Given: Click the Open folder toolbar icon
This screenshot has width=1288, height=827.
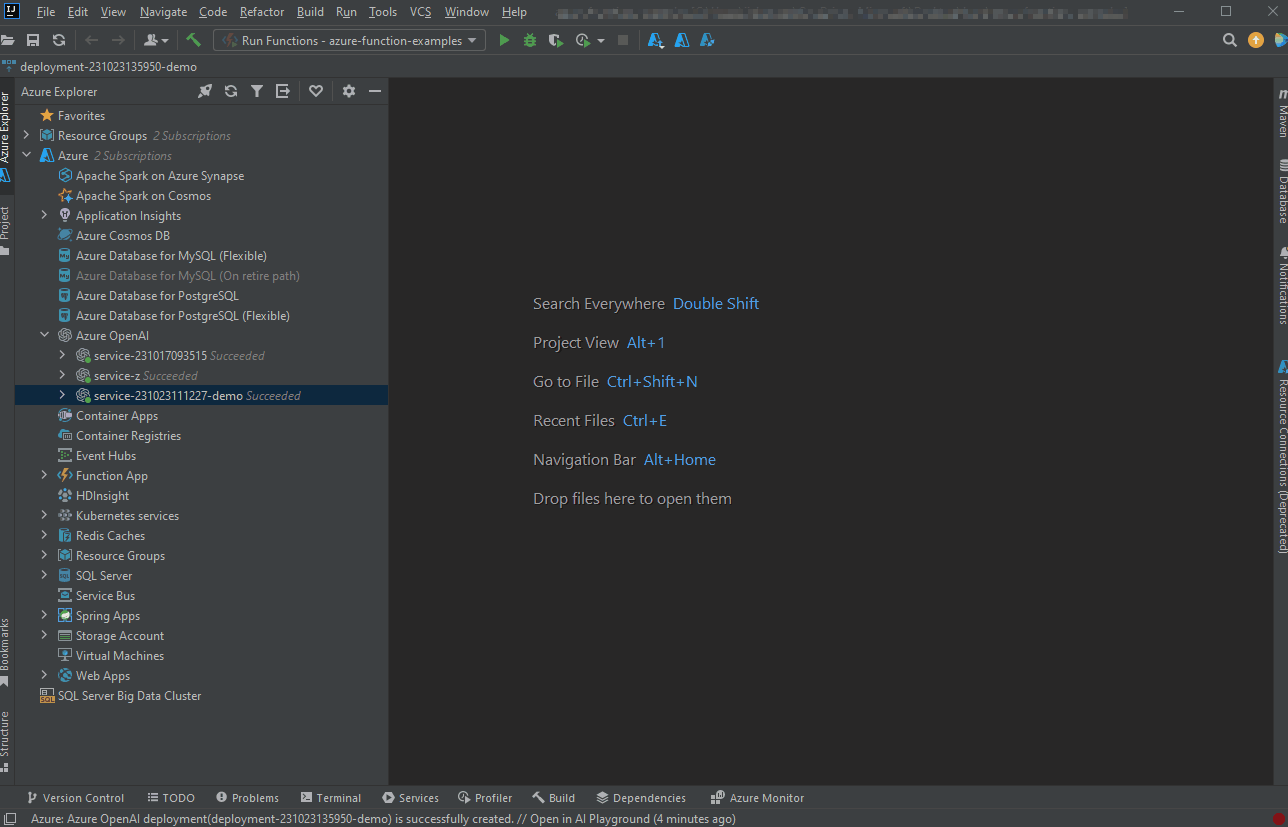Looking at the screenshot, I should pos(8,40).
